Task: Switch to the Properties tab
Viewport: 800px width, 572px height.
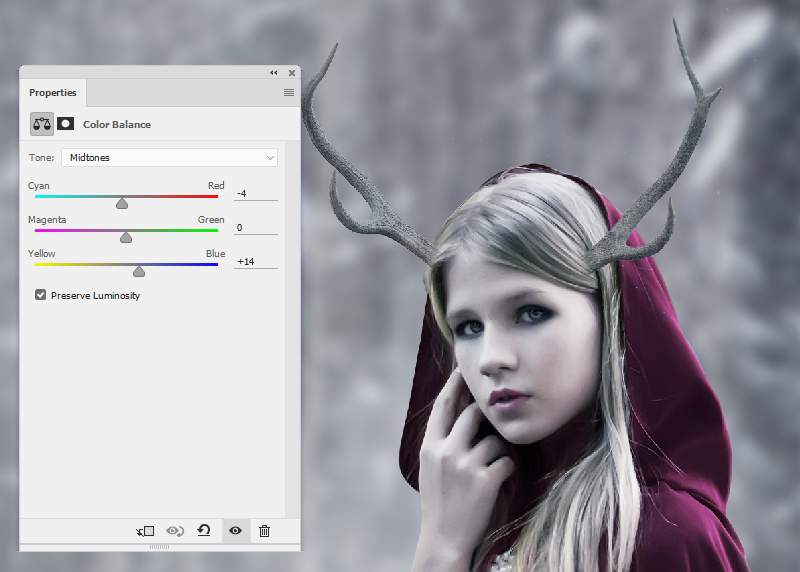Action: coord(53,93)
